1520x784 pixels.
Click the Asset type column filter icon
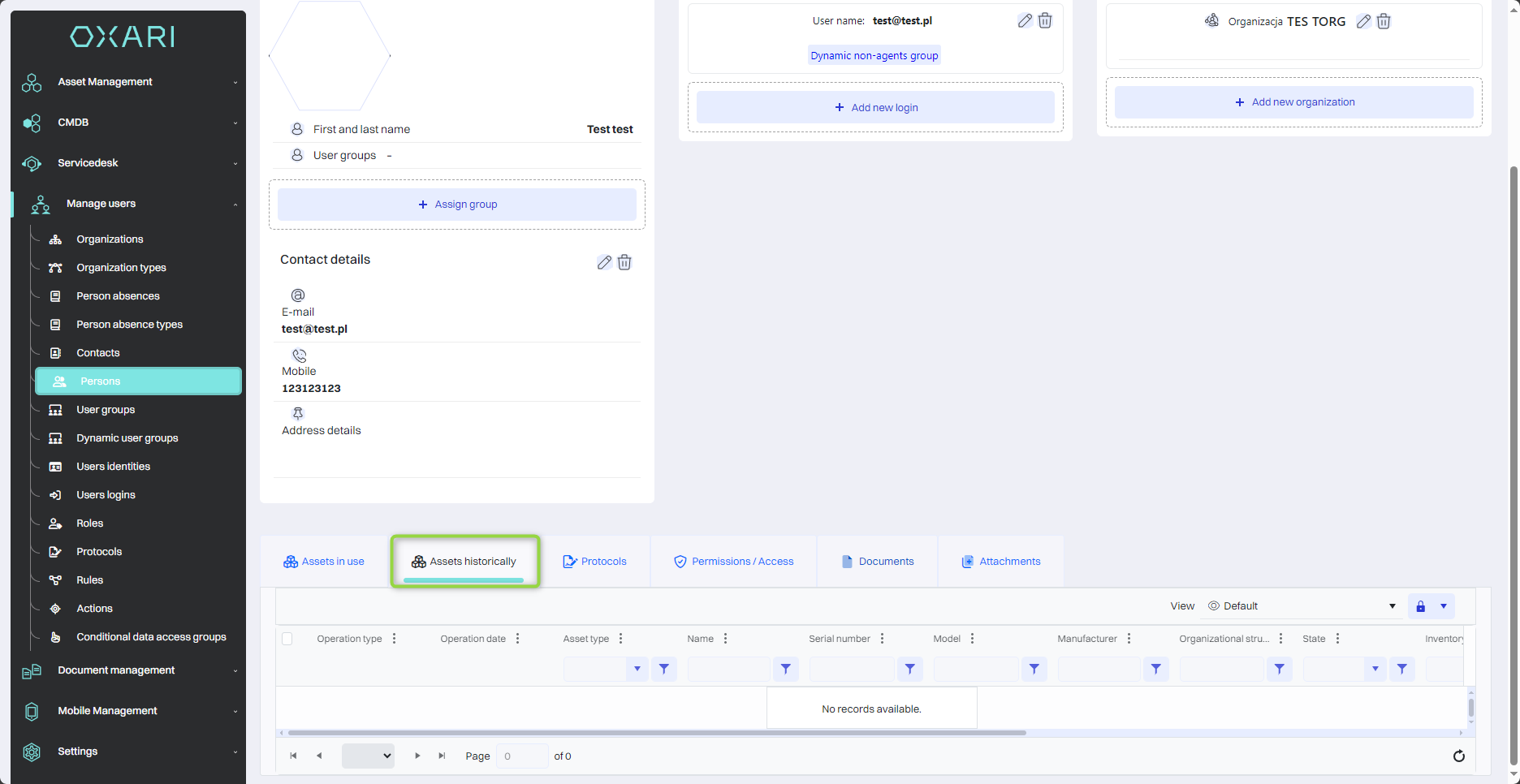(663, 669)
